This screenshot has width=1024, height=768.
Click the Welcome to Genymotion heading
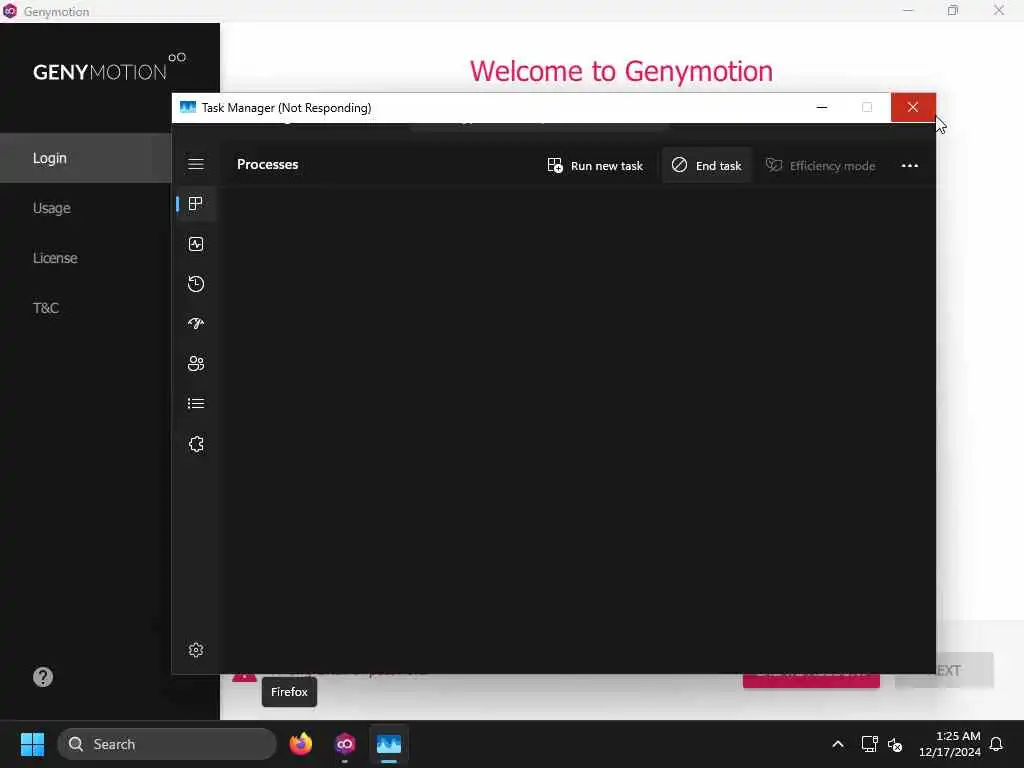point(621,71)
